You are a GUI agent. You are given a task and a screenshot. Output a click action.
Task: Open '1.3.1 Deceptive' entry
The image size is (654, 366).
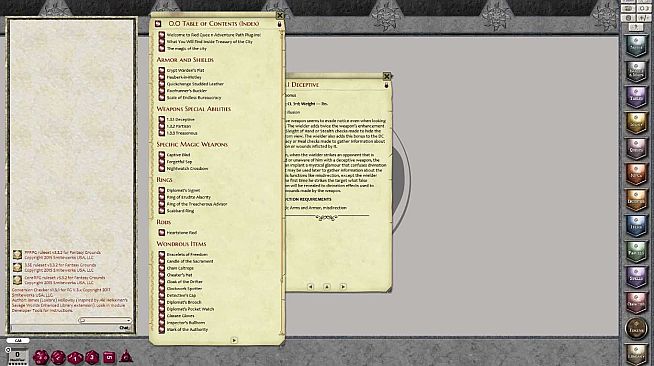pyautogui.click(x=181, y=120)
